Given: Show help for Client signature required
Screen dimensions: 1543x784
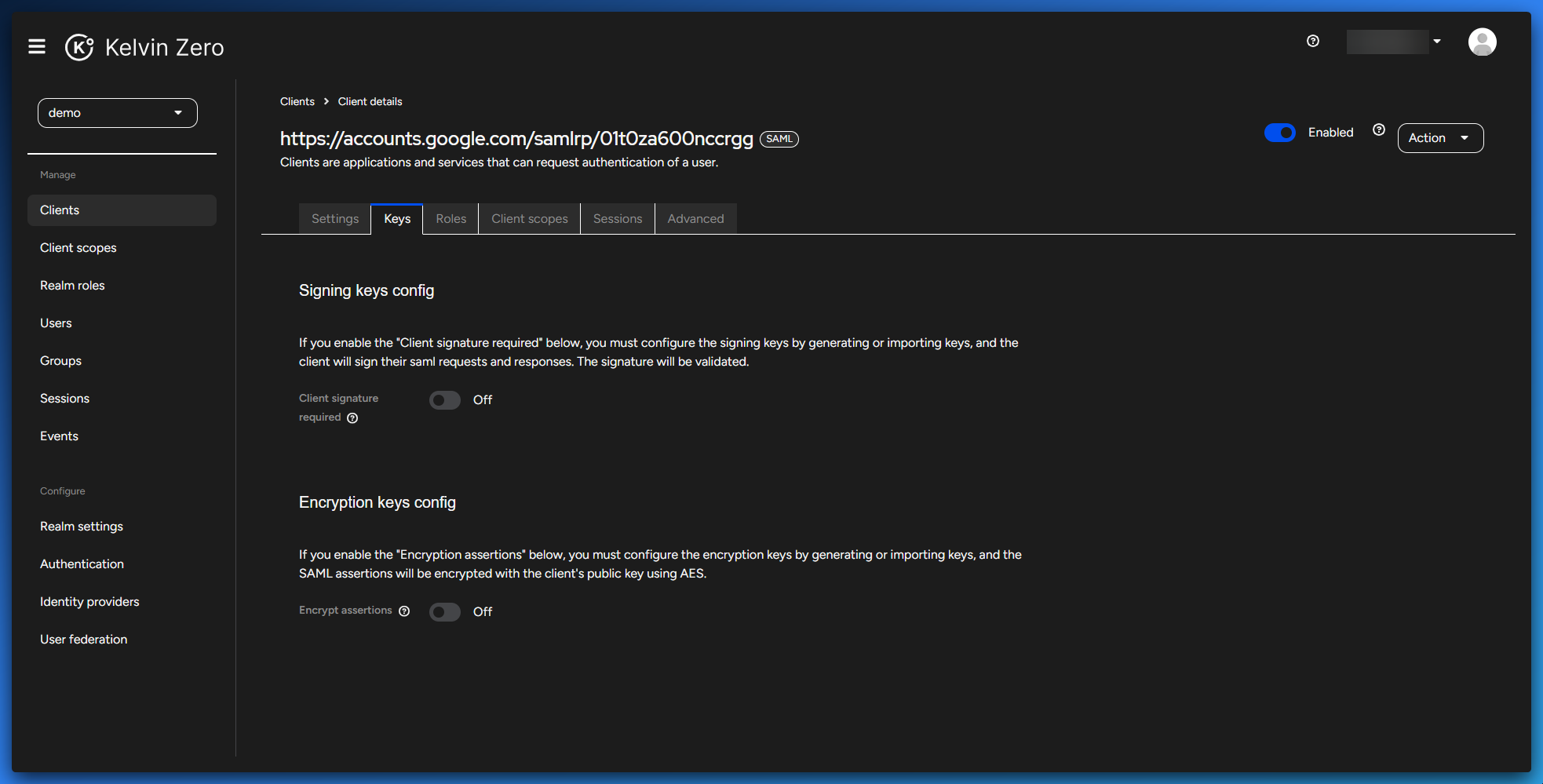Looking at the screenshot, I should tap(352, 418).
